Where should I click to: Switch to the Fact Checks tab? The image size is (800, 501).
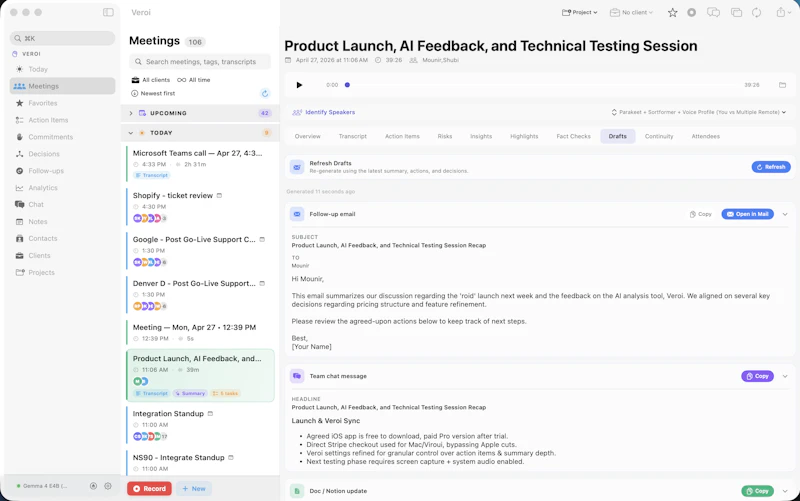click(x=573, y=136)
